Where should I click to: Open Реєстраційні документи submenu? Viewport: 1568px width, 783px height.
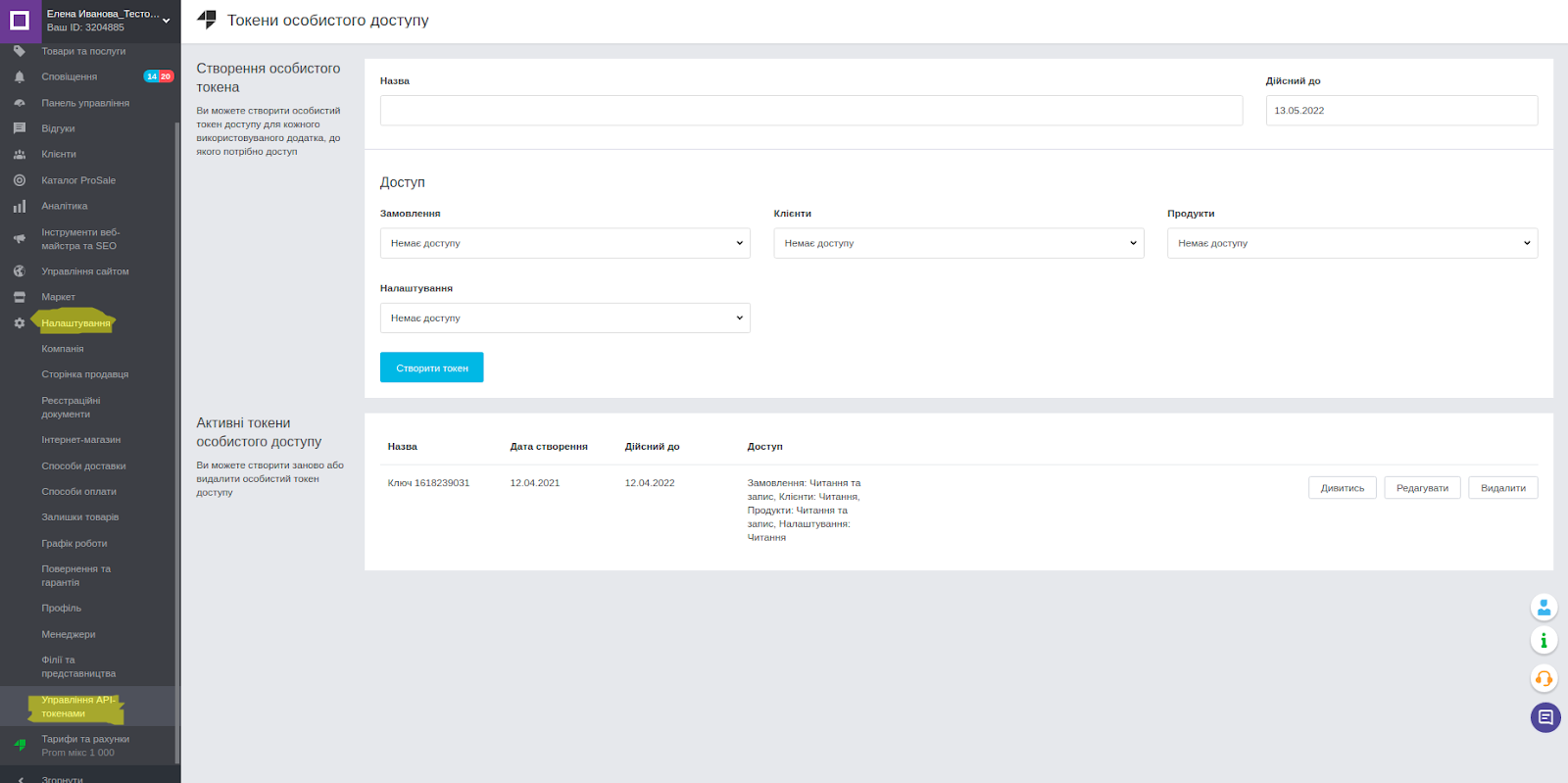coord(71,408)
